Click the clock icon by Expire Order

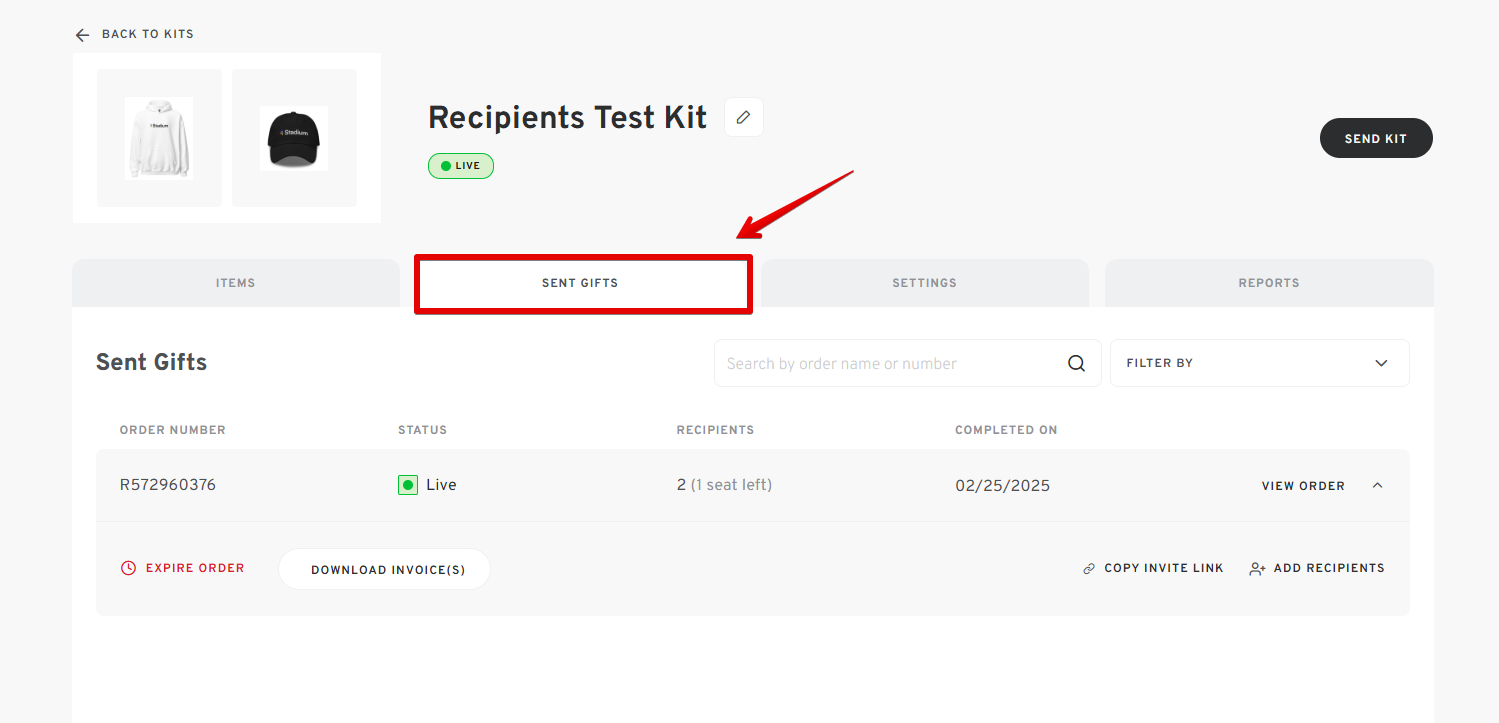pyautogui.click(x=128, y=568)
